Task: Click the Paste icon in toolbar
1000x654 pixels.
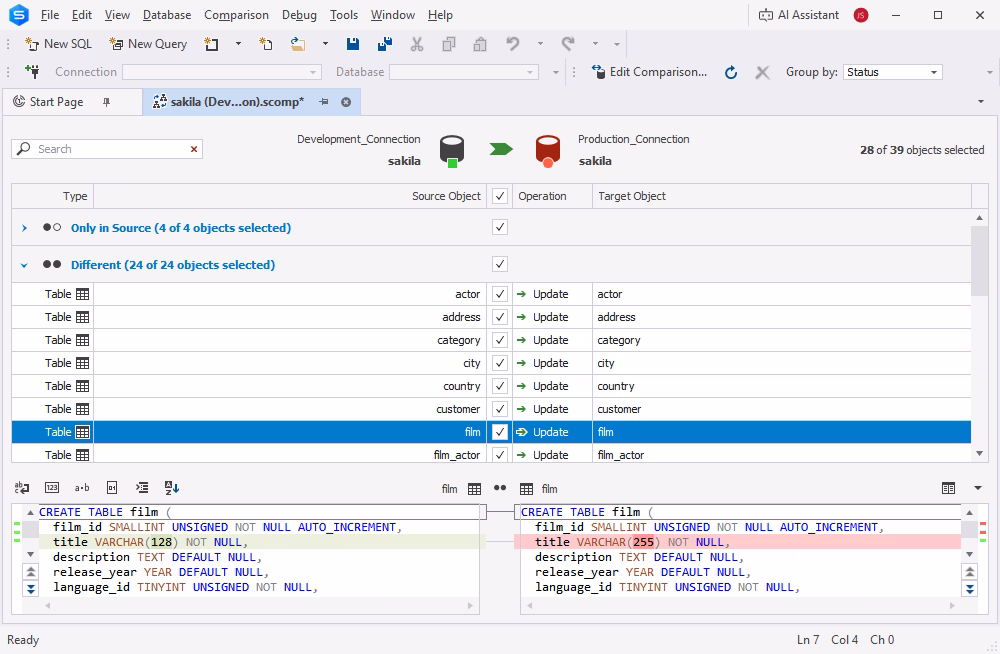Action: point(480,44)
